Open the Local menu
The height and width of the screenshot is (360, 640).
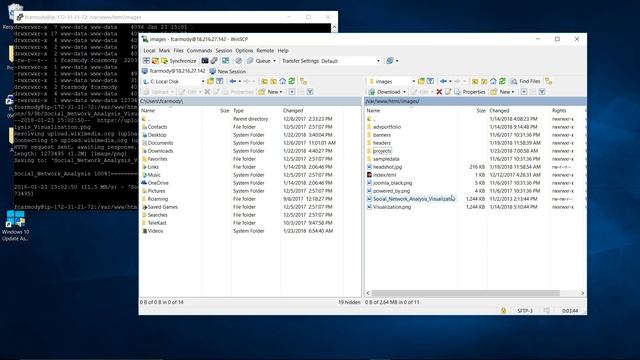point(149,51)
